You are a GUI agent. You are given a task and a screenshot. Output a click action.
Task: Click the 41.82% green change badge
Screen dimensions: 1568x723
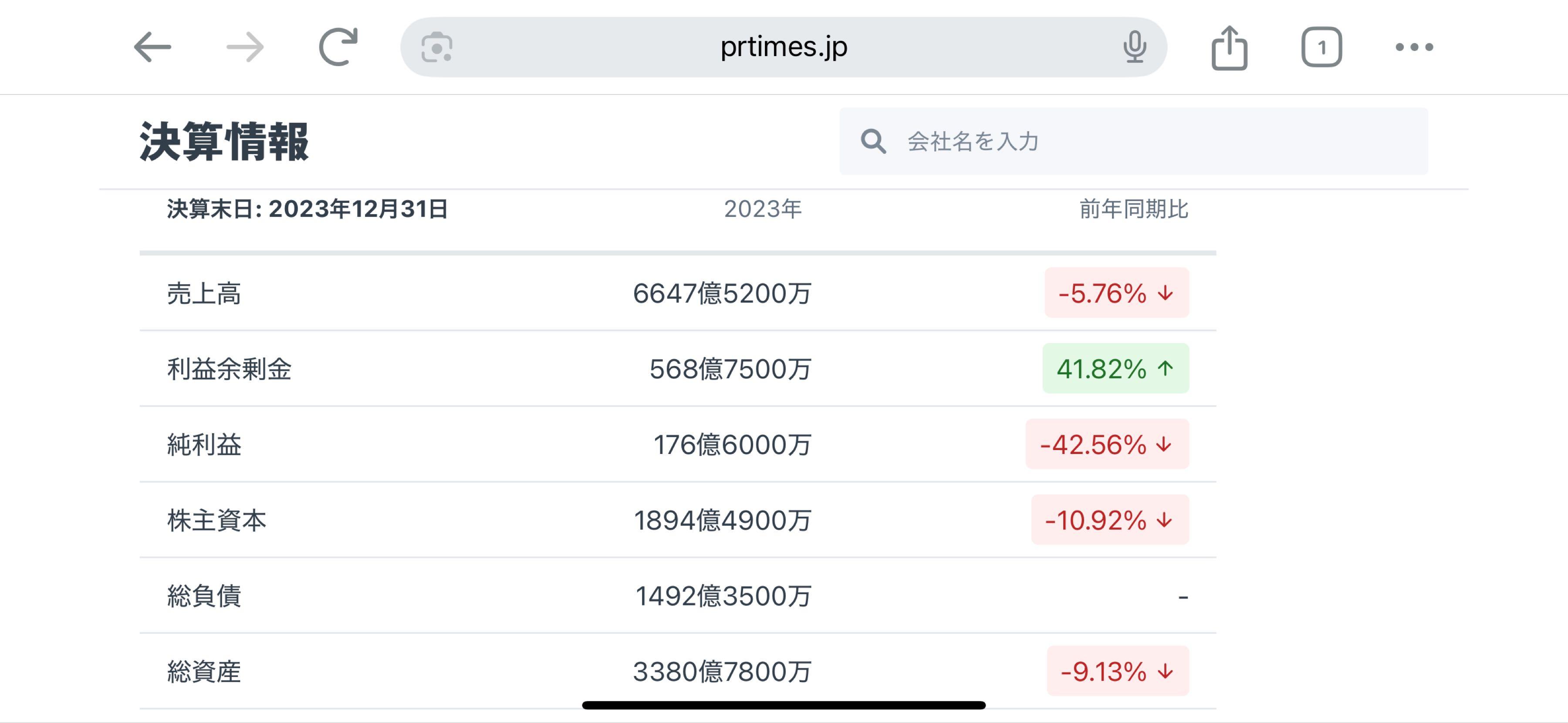pos(1115,369)
